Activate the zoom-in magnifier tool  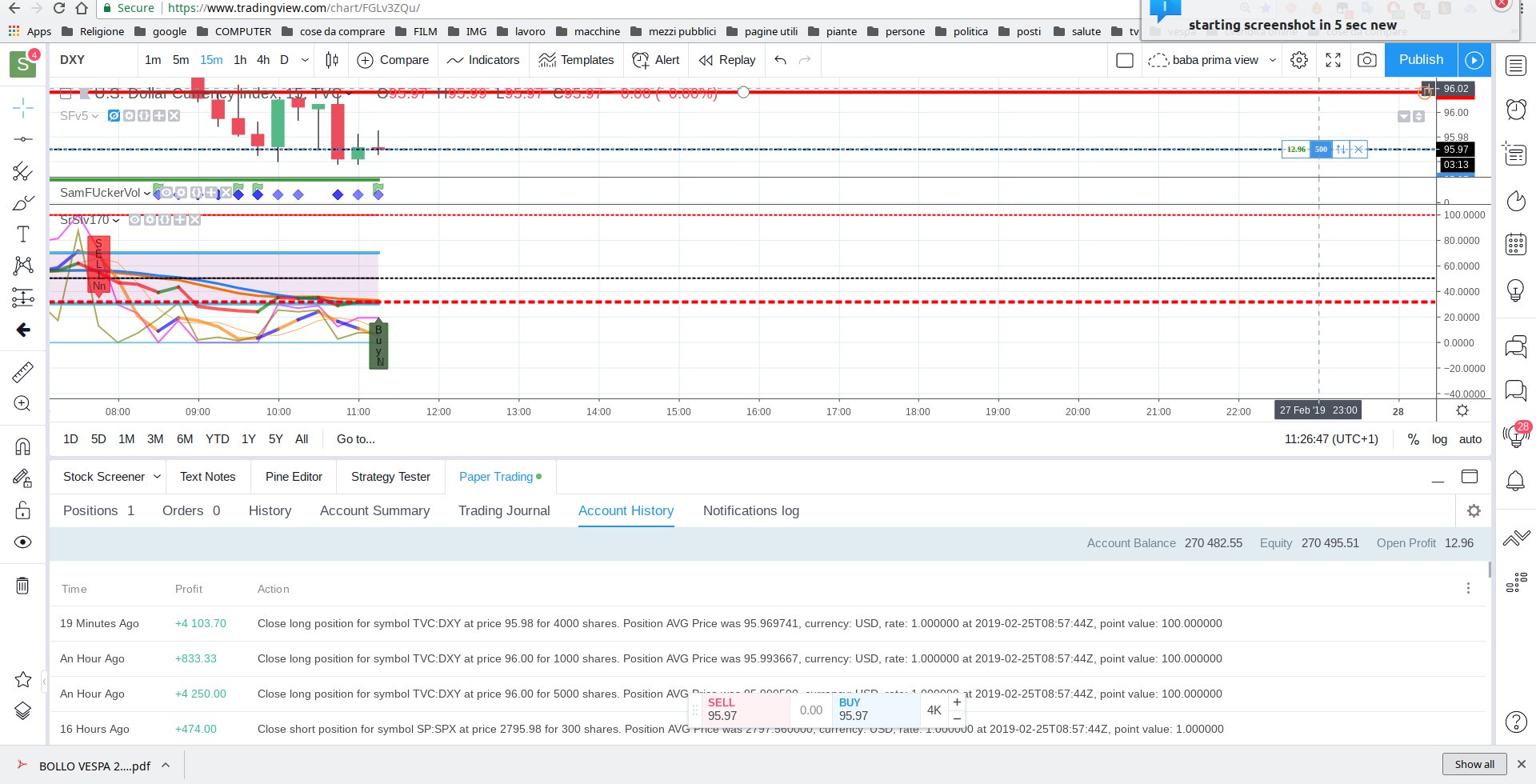pos(22,404)
